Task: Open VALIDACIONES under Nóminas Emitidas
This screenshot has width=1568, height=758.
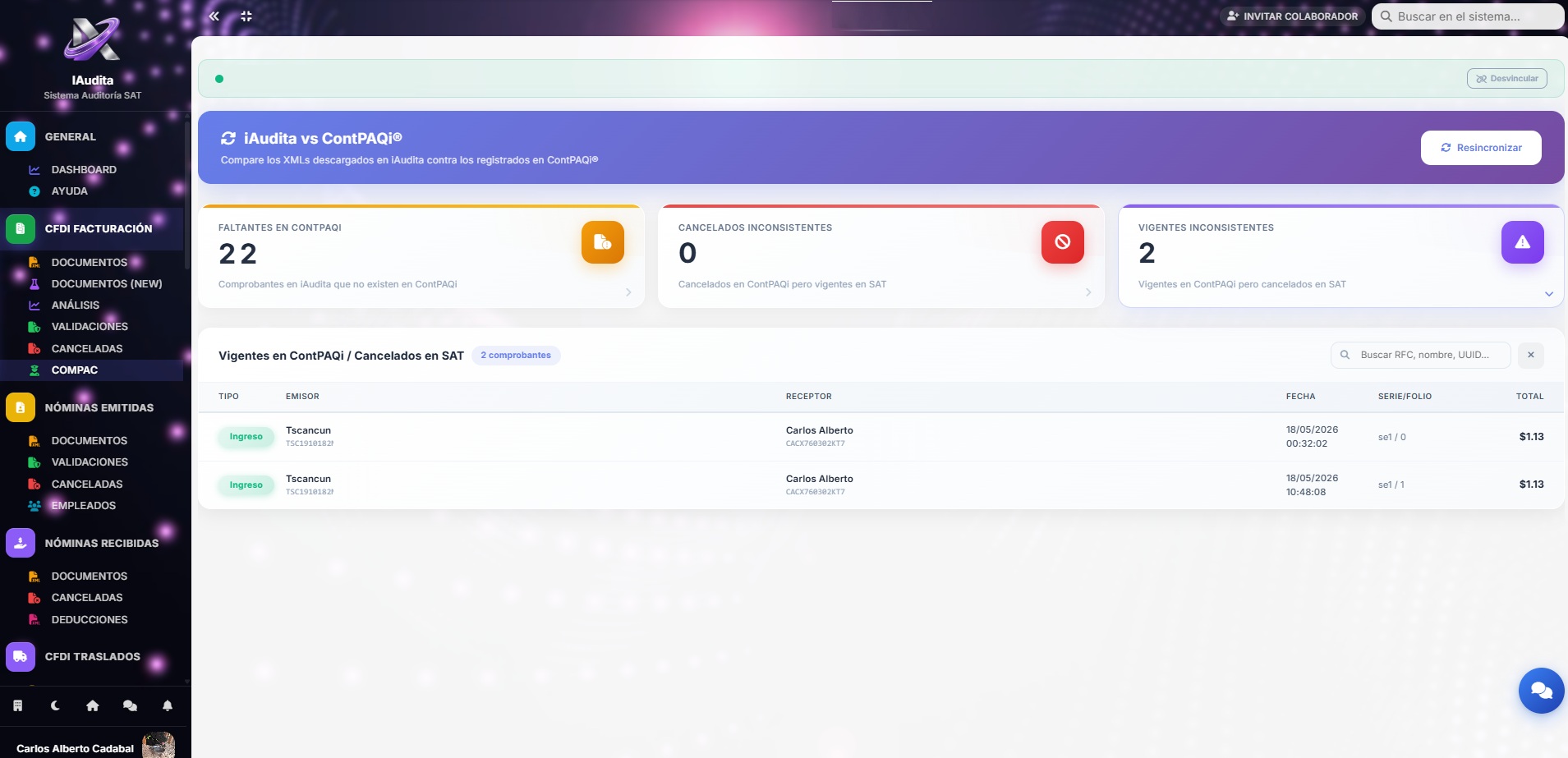Action: click(x=90, y=462)
